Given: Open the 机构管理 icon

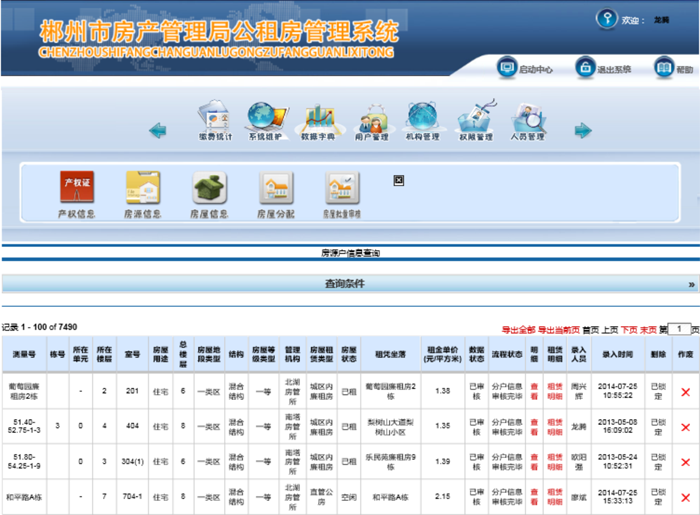Looking at the screenshot, I should click(423, 117).
